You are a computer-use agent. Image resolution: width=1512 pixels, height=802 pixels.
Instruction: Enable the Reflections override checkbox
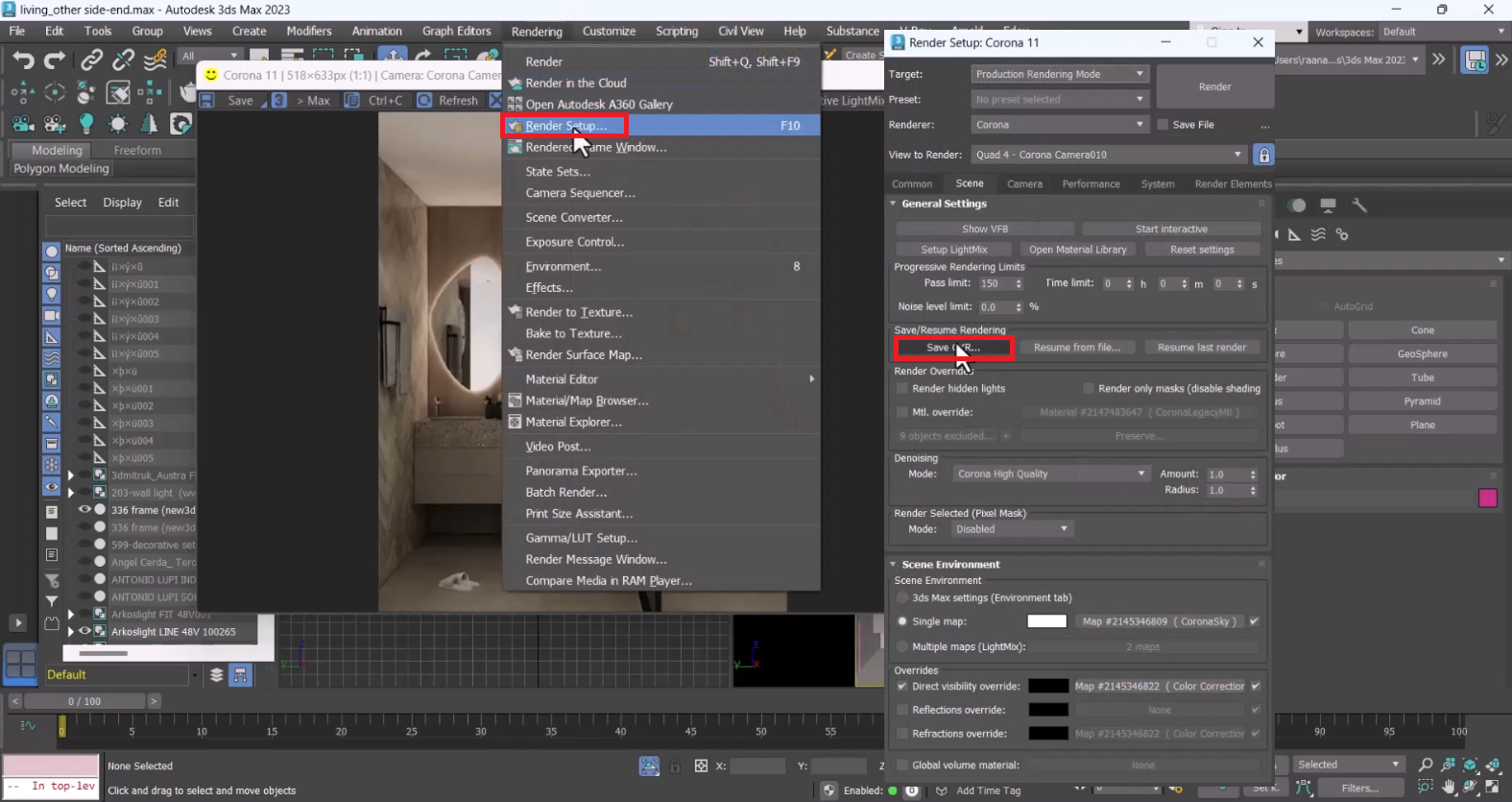[901, 710]
